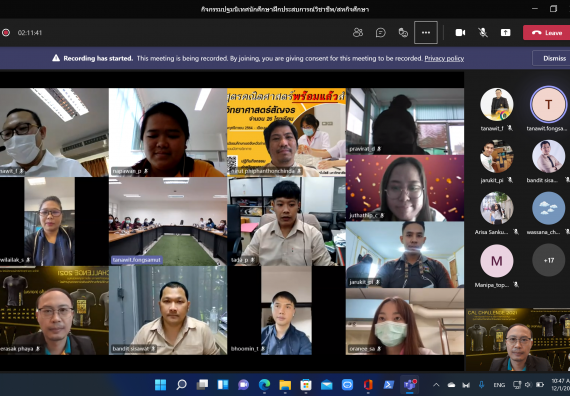Open taskbar Search
Image resolution: width=570 pixels, height=396 pixels.
click(181, 384)
